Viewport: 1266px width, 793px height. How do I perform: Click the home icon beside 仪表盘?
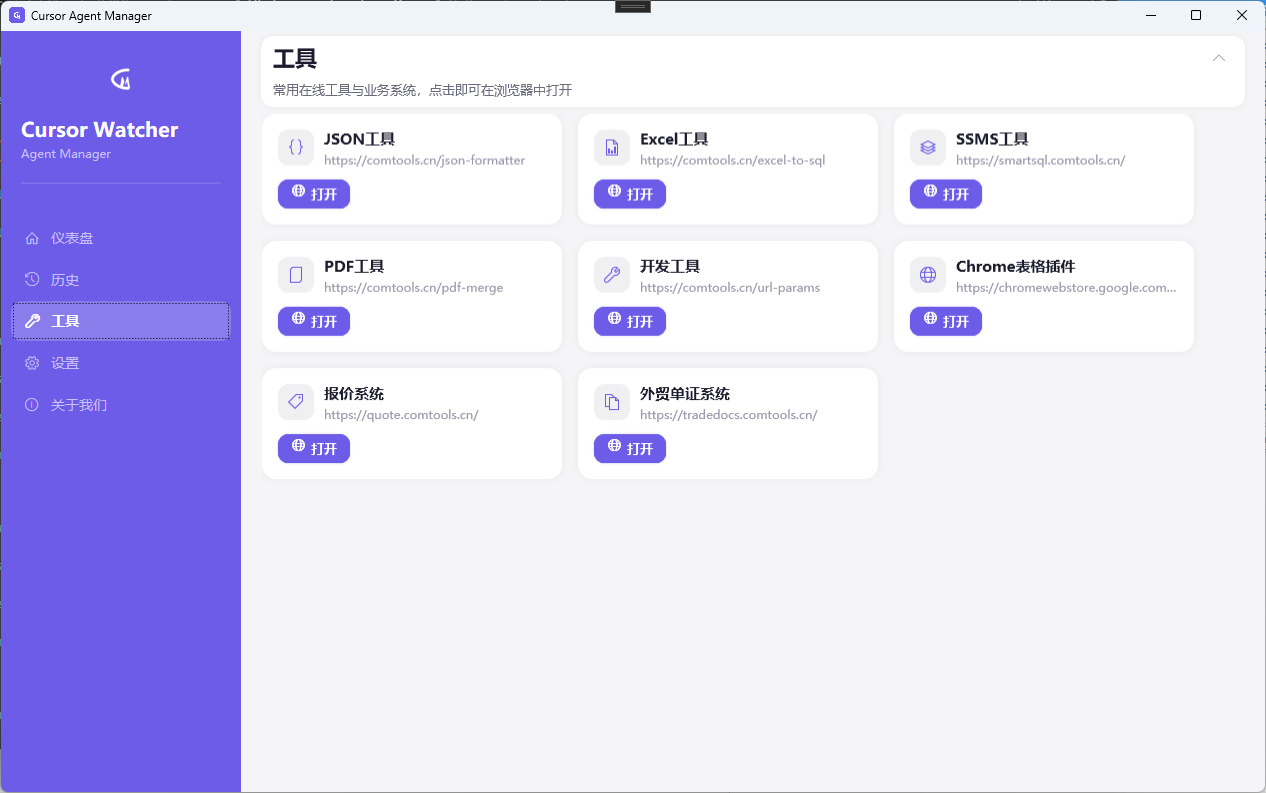(x=32, y=238)
